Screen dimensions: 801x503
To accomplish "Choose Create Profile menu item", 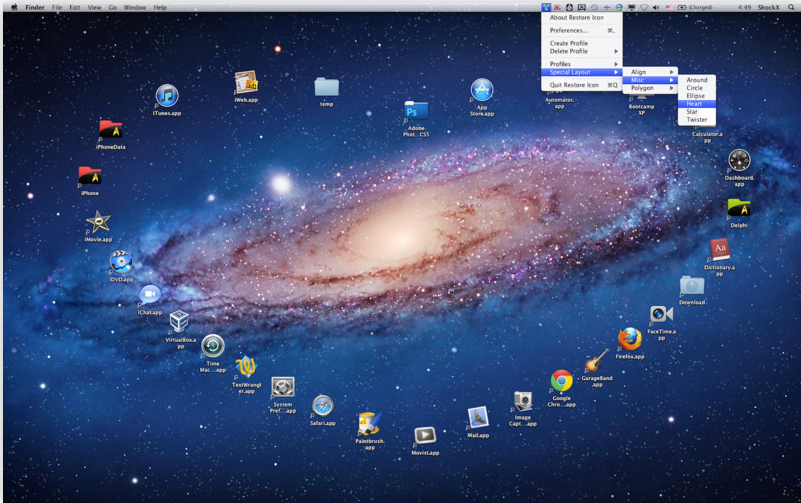I will (581, 43).
